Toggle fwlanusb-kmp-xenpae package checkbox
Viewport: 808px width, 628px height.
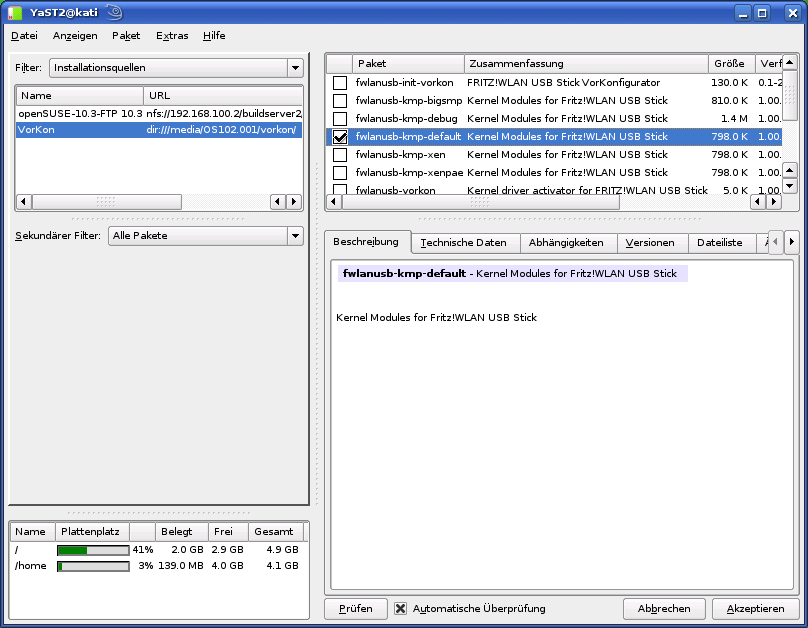[x=340, y=173]
